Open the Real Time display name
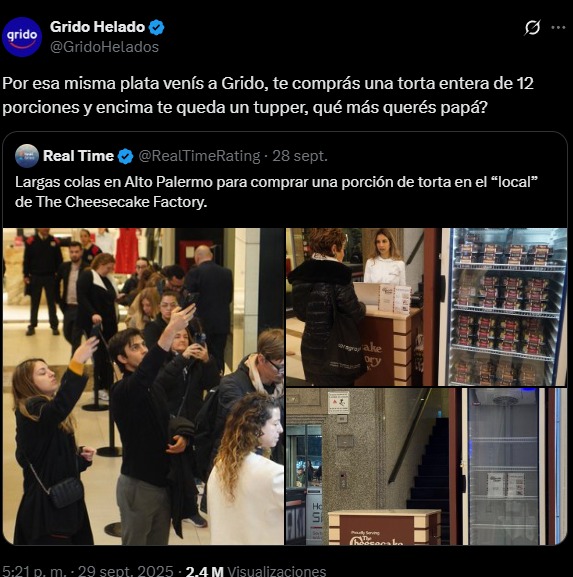 pos(78,156)
